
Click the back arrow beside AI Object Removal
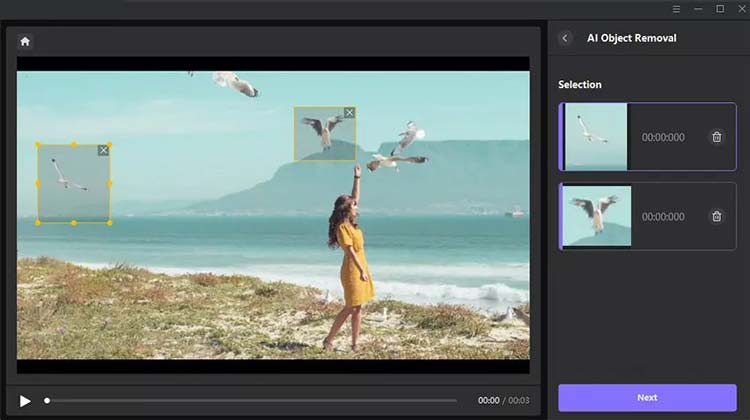565,38
